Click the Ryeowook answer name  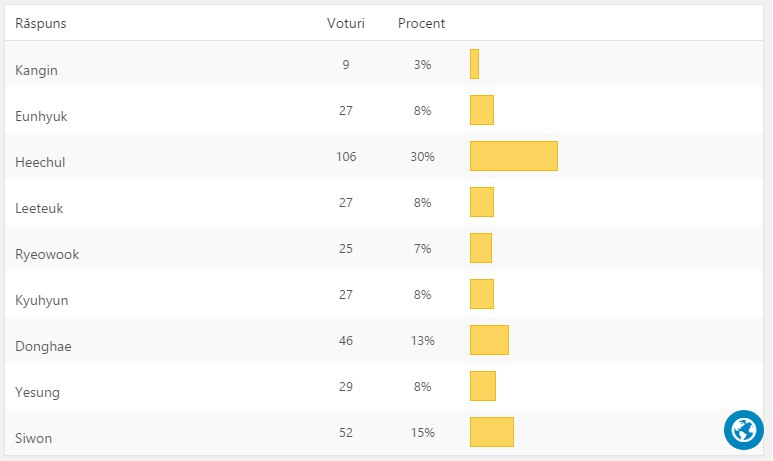[x=47, y=254]
